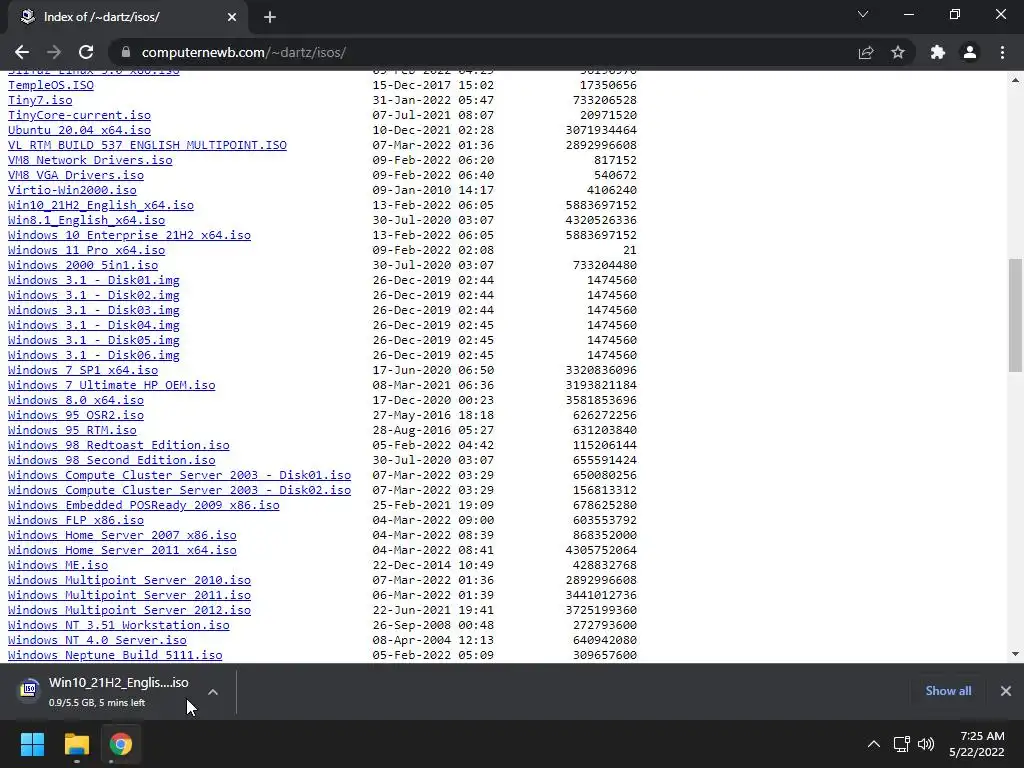Click the Win10_21H2_English_x64.iso link

tap(101, 205)
